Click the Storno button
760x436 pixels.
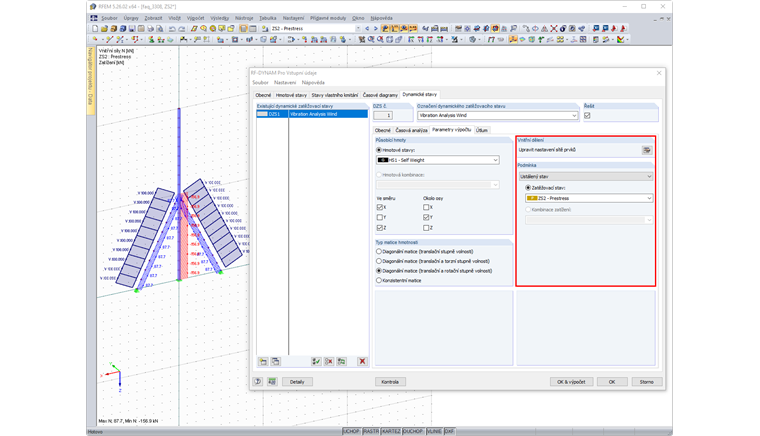tap(647, 382)
